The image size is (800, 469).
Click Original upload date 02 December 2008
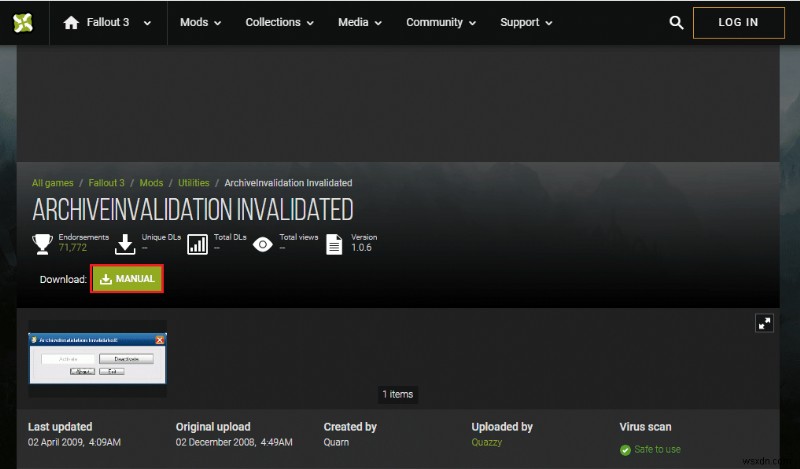234,442
